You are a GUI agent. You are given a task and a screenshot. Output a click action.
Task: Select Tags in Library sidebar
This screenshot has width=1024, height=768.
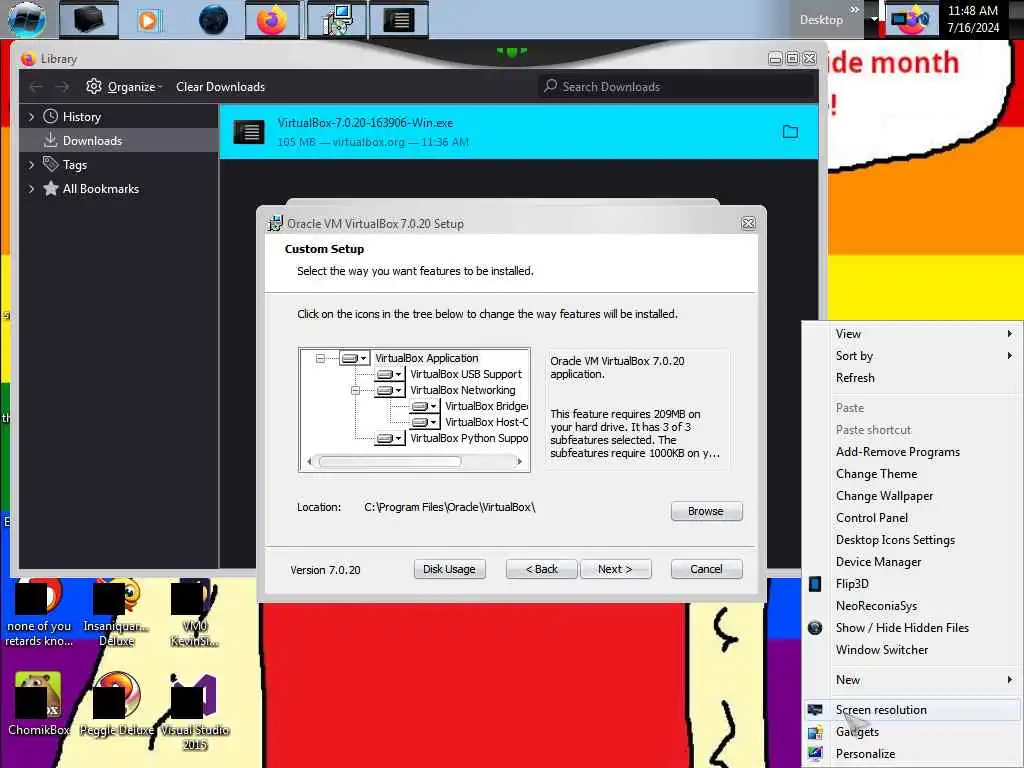click(x=74, y=165)
